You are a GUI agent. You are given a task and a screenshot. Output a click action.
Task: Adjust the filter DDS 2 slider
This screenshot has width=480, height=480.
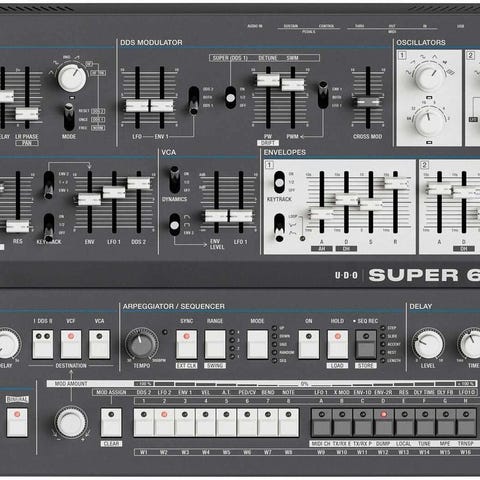click(x=139, y=183)
